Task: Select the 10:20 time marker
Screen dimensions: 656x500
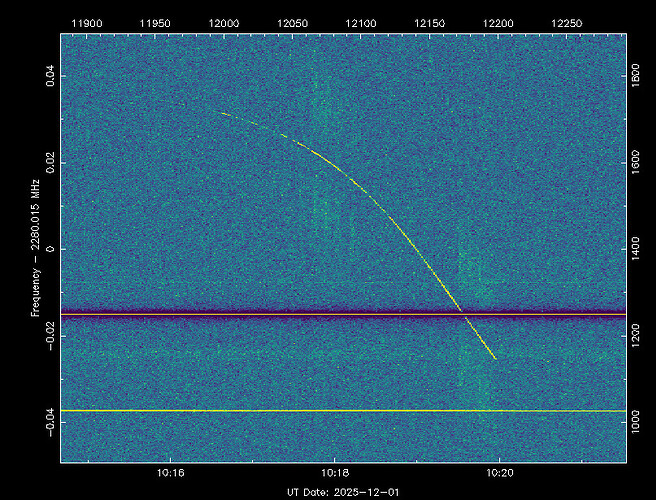Action: (500, 472)
